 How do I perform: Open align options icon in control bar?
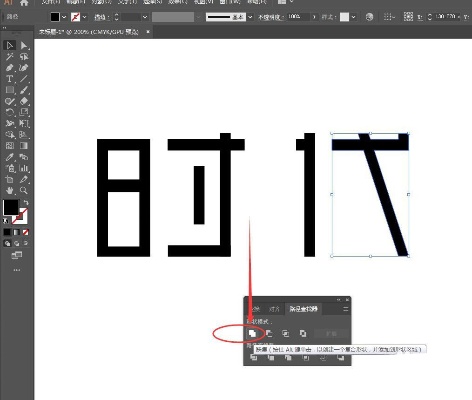(388, 17)
